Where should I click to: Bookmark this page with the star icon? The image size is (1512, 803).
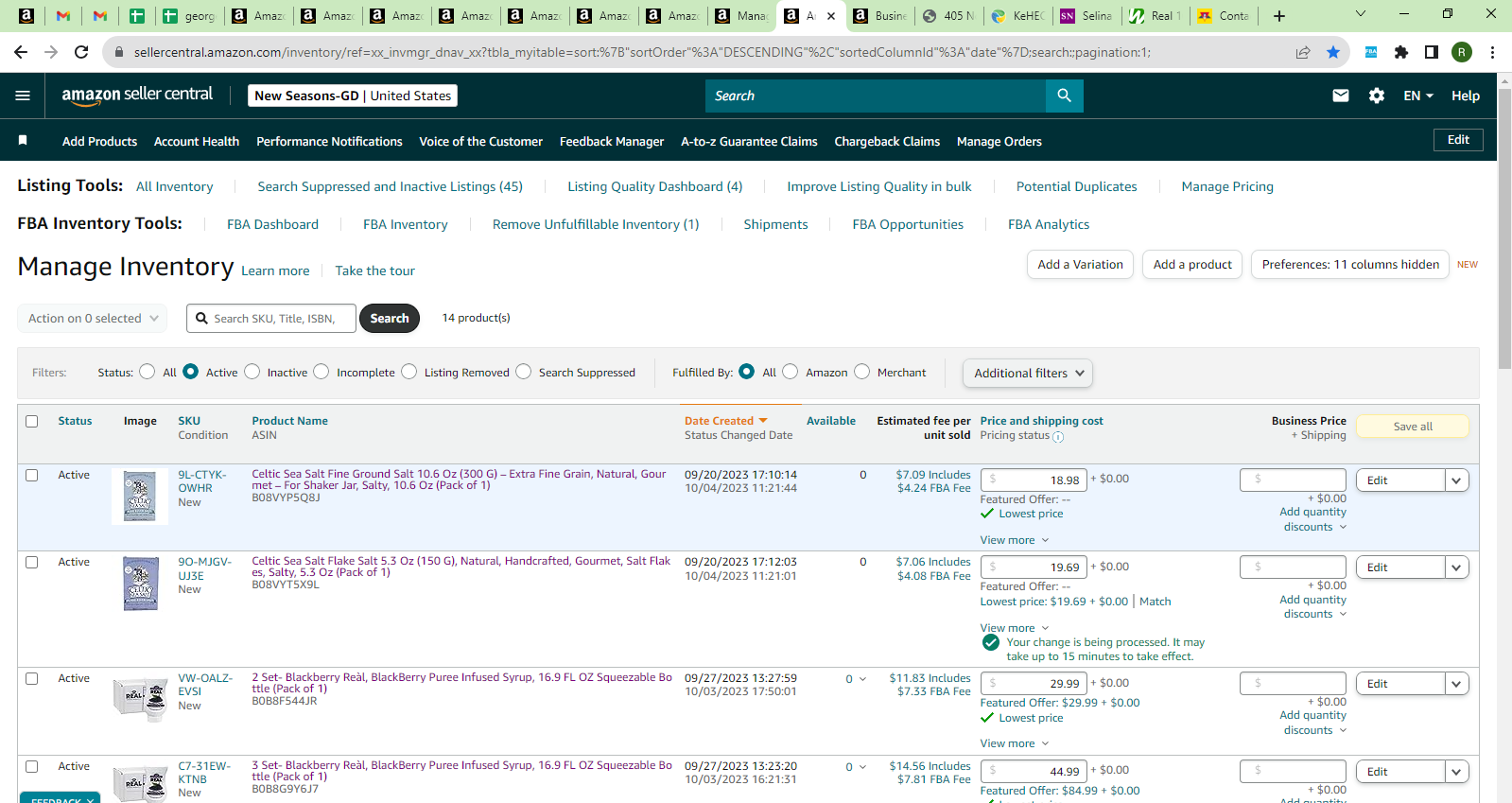(1333, 52)
